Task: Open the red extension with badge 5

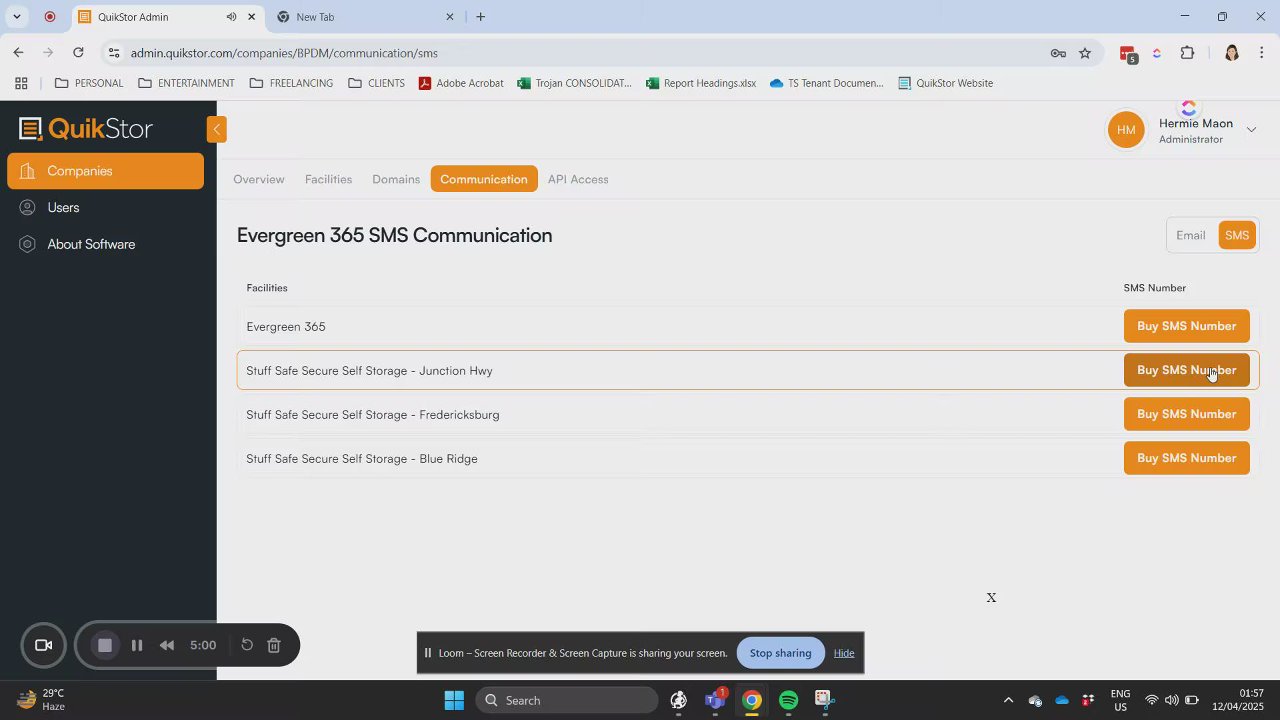Action: pos(1129,54)
